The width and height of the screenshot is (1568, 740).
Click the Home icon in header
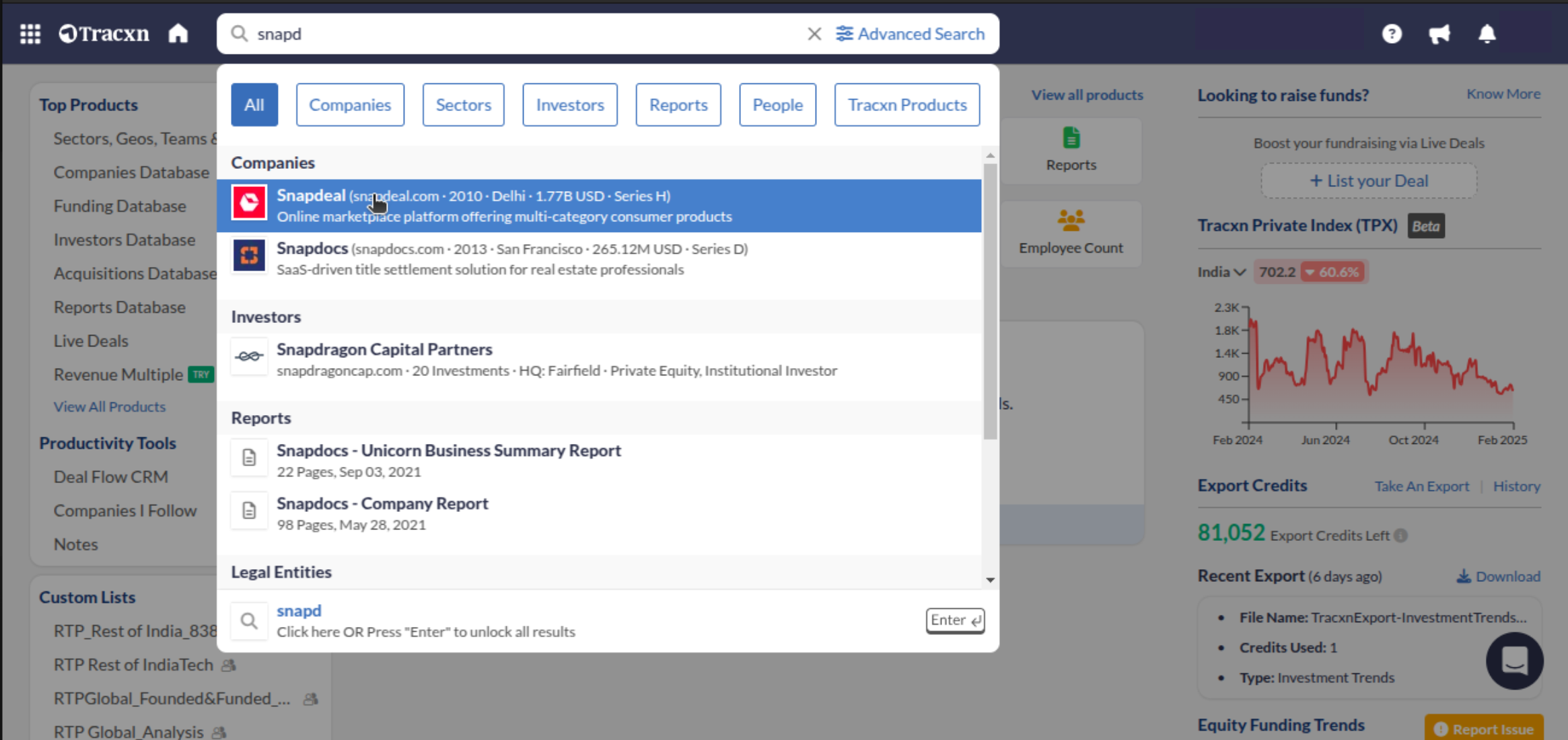point(178,34)
